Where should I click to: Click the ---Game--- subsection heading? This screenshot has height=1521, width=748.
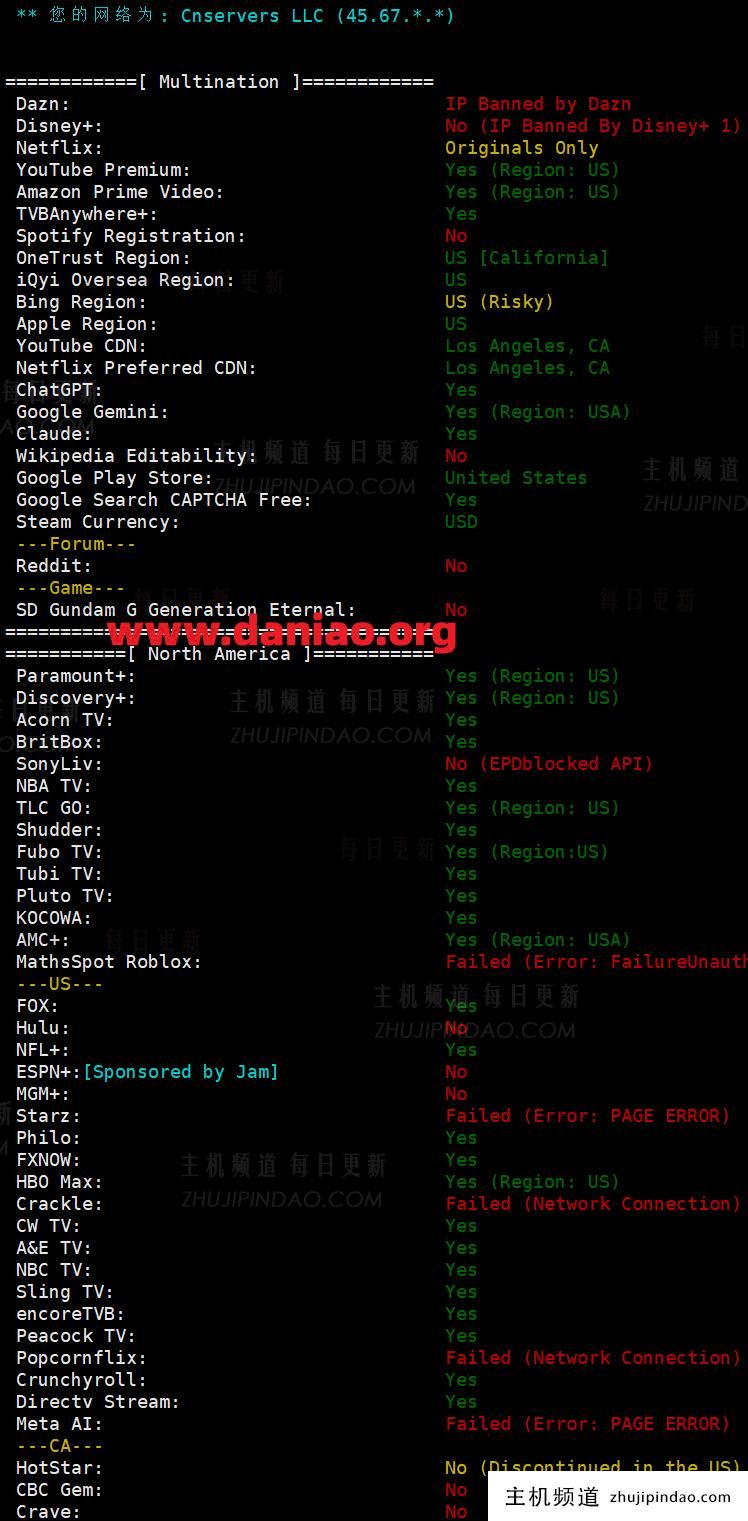point(71,588)
